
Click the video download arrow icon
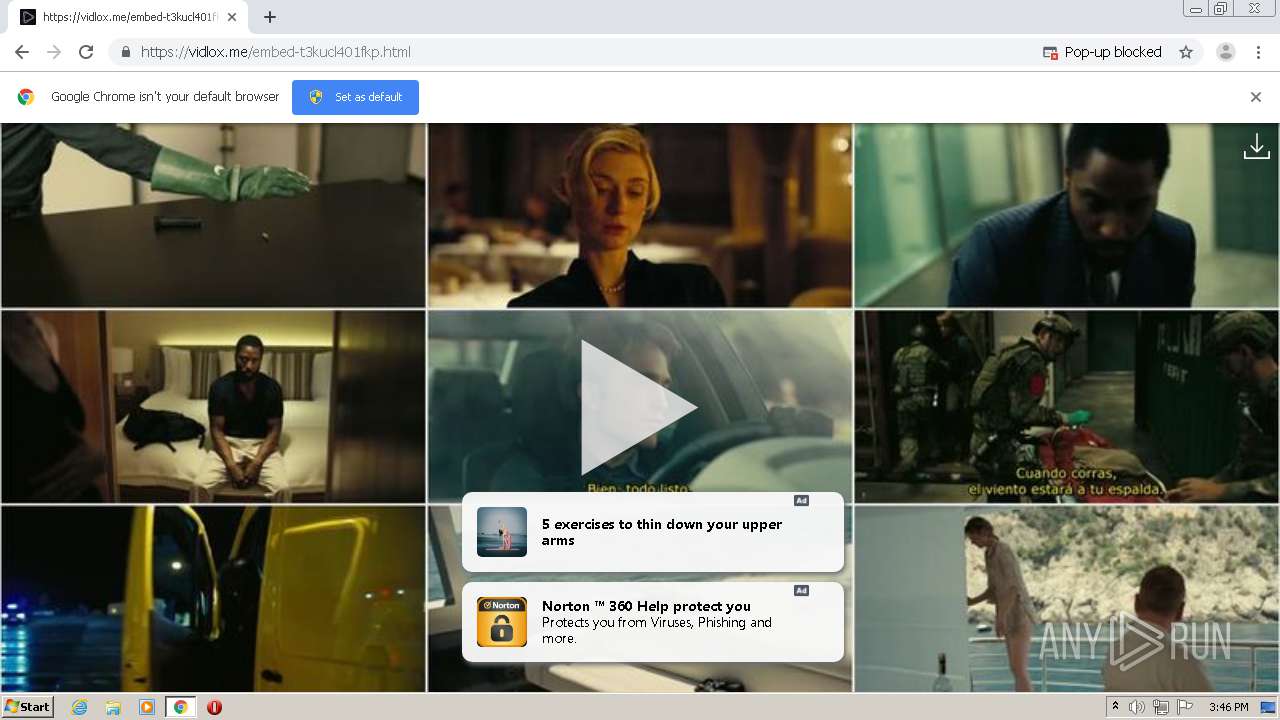click(x=1256, y=147)
